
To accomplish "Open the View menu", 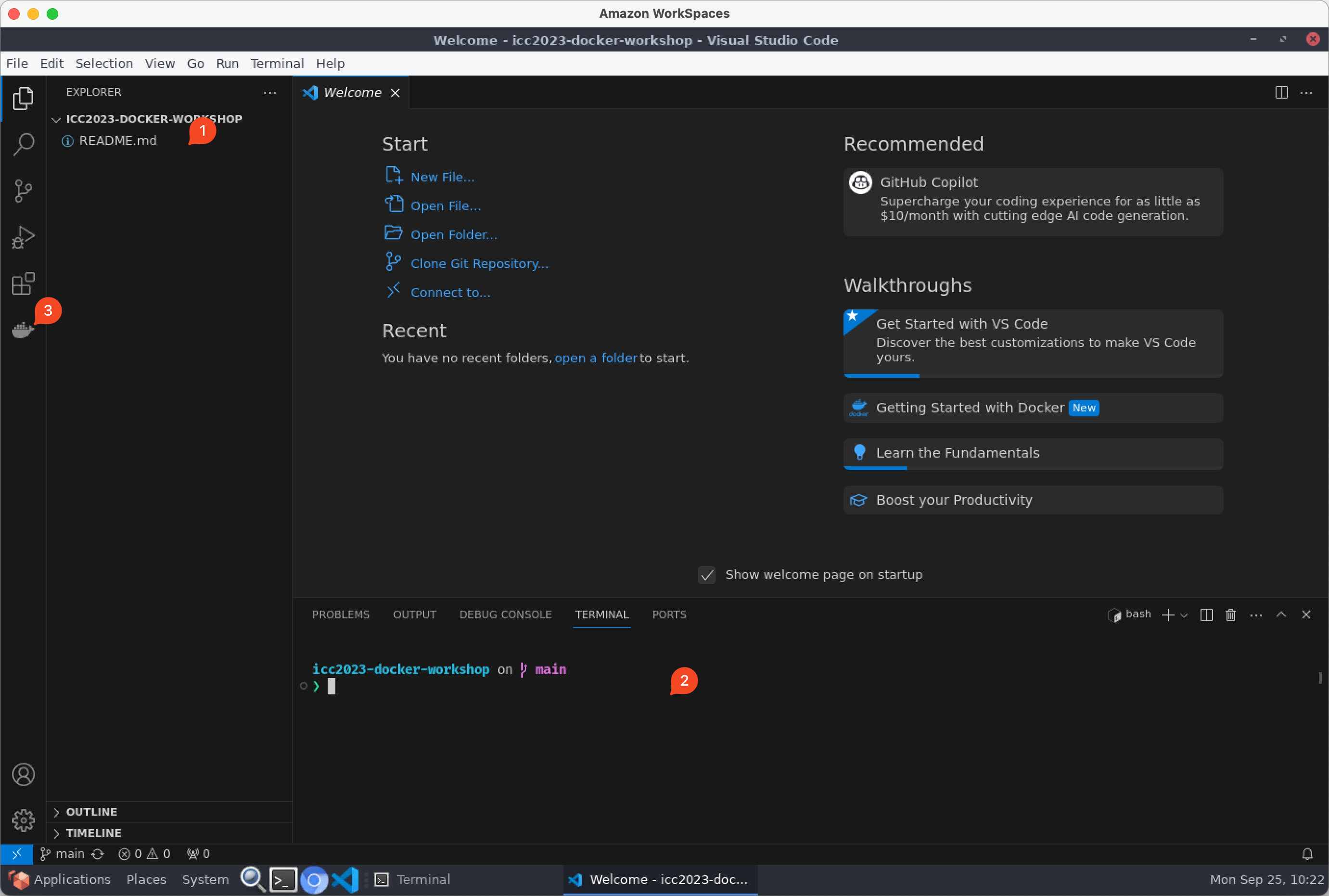I will coord(159,64).
